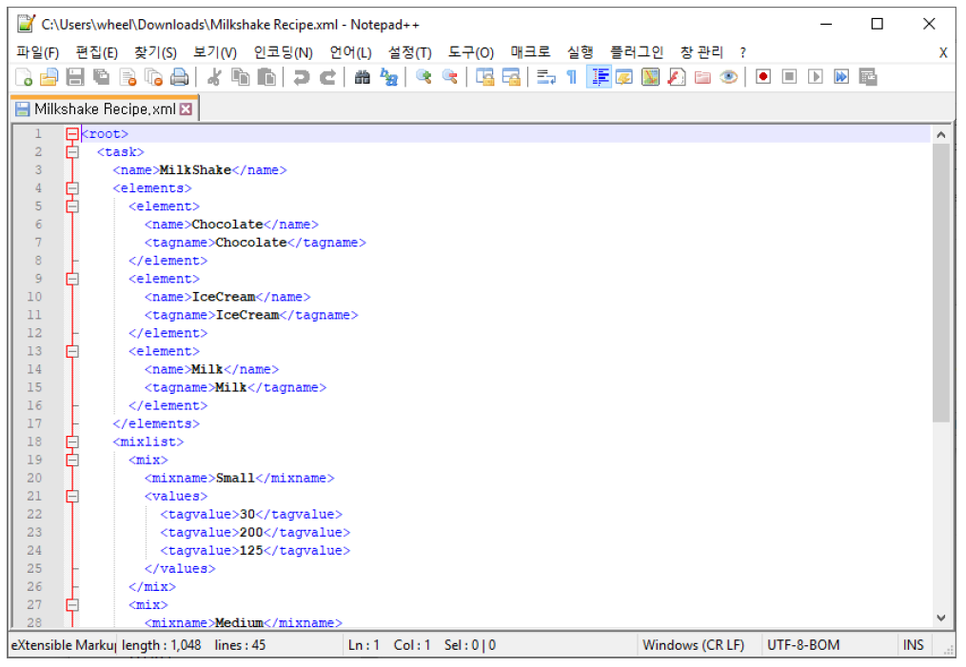Print the file using the printer icon
The image size is (966, 667).
tap(179, 77)
